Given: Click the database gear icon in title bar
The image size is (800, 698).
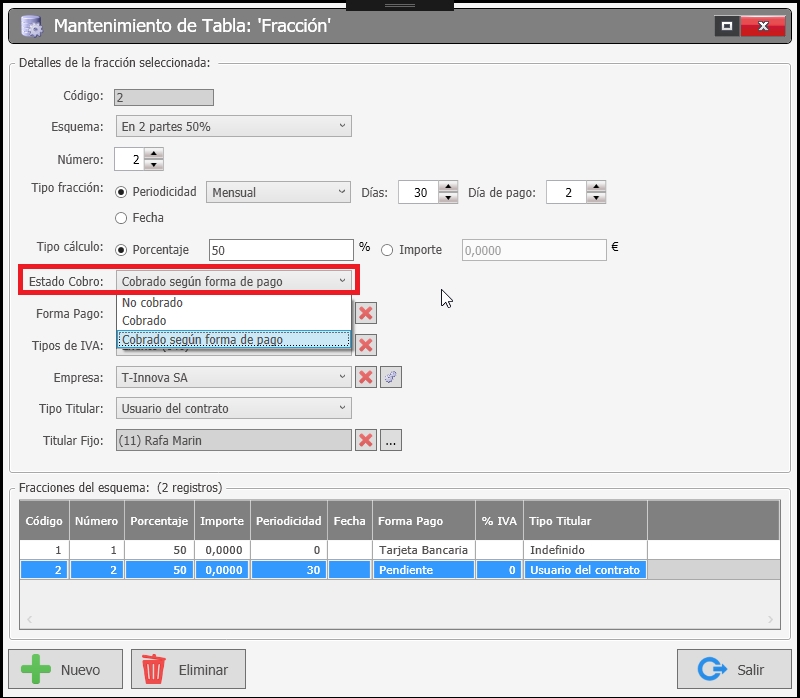Looking at the screenshot, I should [32, 26].
